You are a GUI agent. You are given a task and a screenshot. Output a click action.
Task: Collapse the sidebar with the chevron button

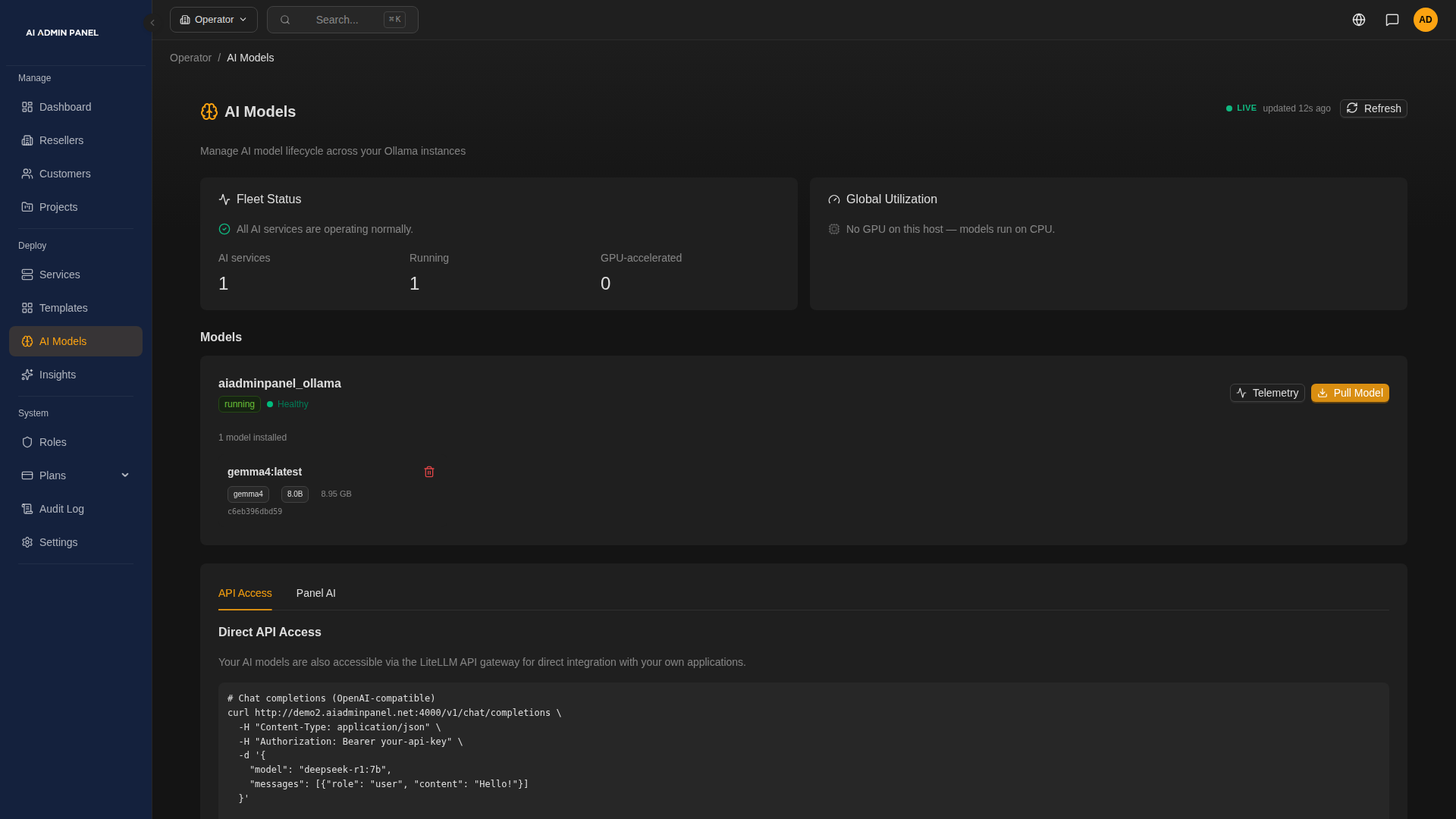(152, 23)
